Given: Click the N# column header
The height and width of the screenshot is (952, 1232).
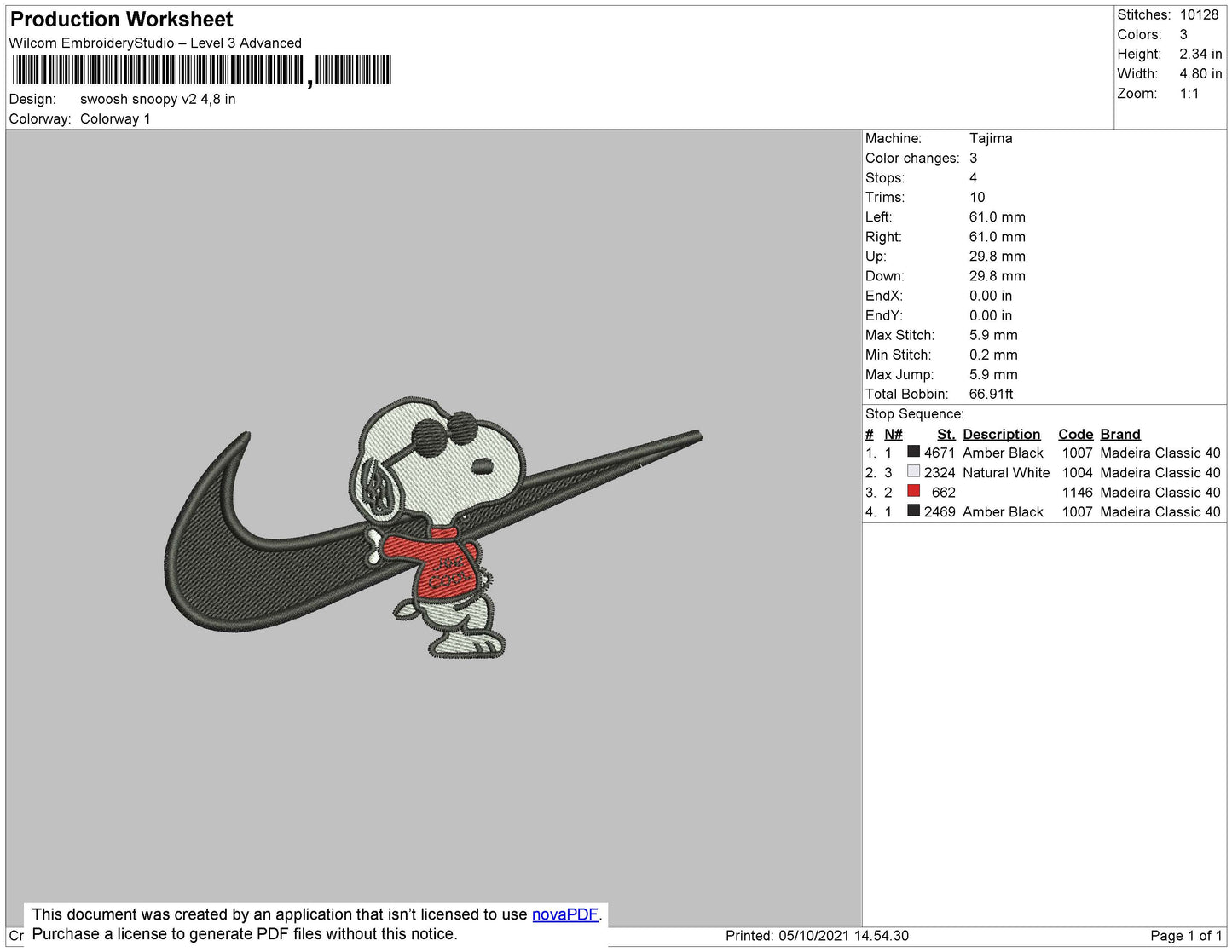Looking at the screenshot, I should 893,434.
